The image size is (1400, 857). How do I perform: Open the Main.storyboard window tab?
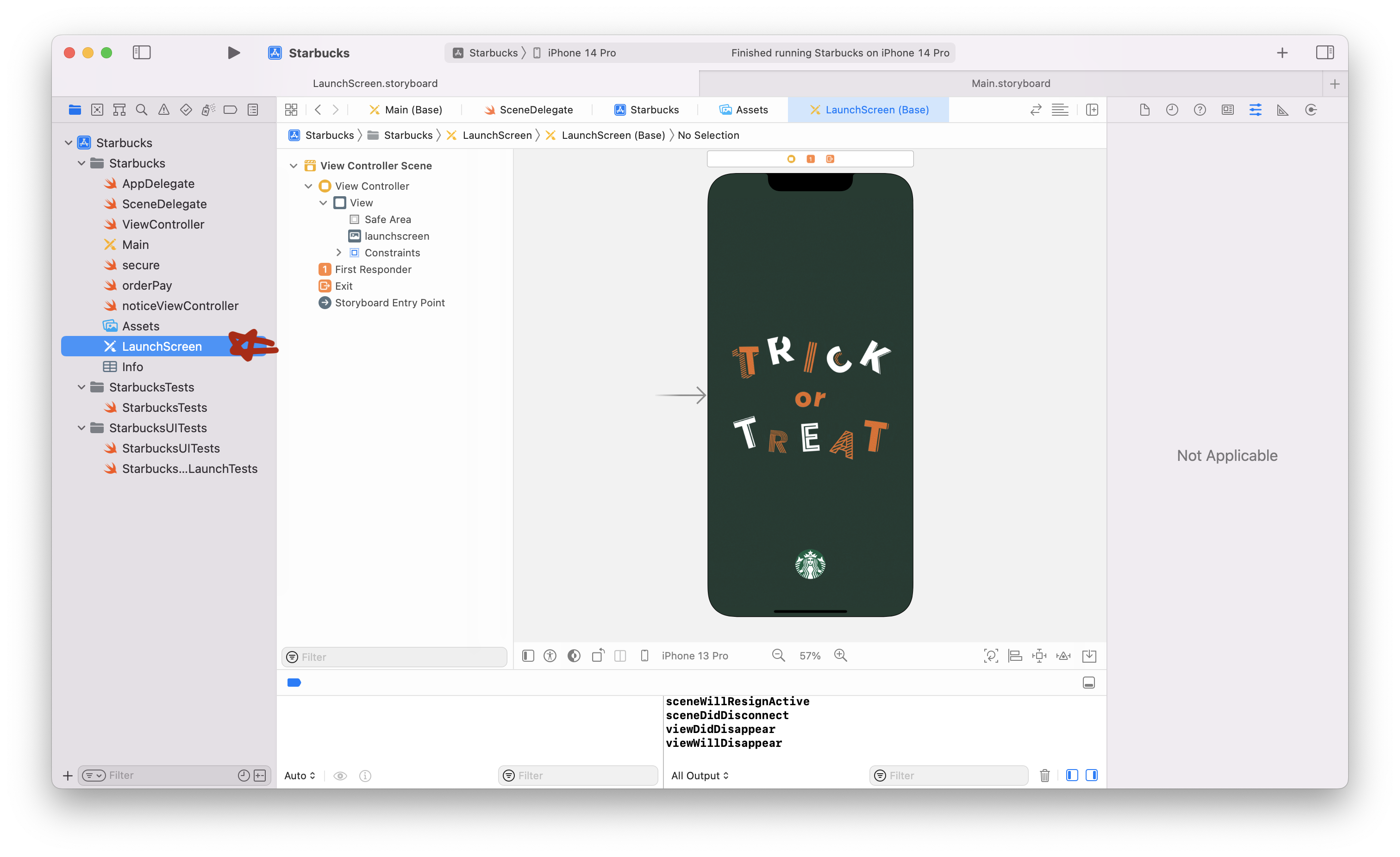point(1010,83)
